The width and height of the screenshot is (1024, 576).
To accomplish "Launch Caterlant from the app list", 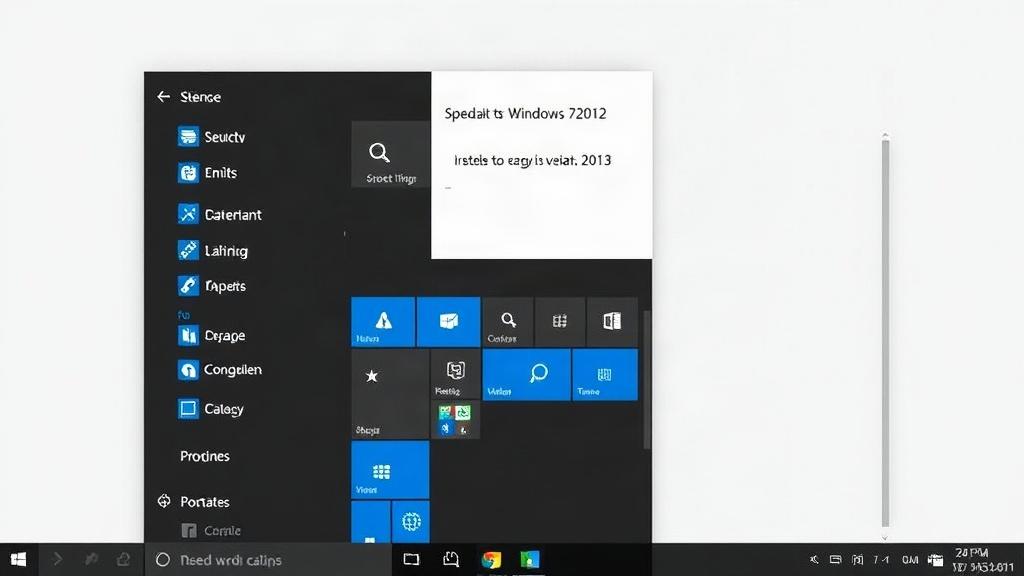I will (219, 214).
